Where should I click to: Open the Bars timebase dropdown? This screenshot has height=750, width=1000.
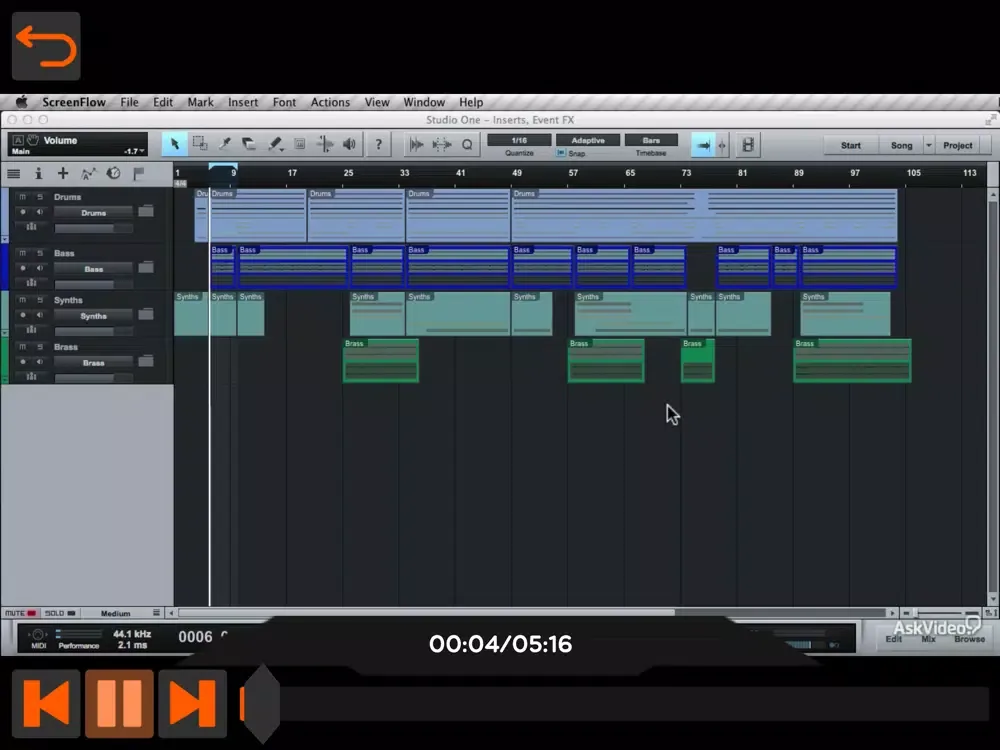pyautogui.click(x=651, y=140)
